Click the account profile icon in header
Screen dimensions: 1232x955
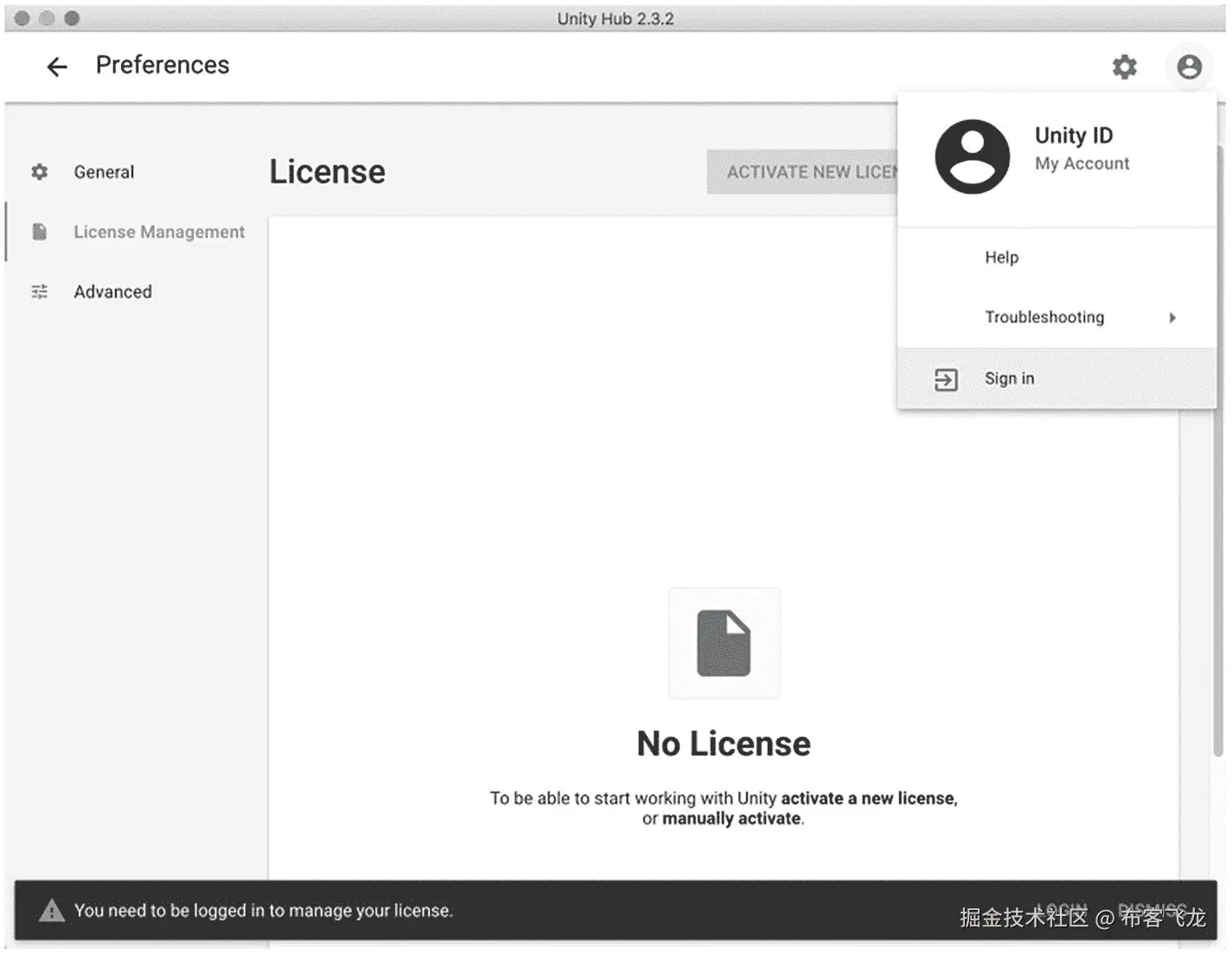pos(1189,67)
